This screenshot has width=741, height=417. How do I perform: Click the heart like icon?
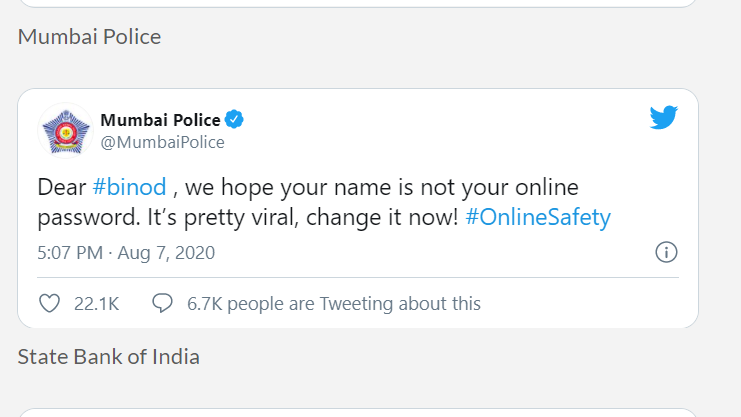49,303
